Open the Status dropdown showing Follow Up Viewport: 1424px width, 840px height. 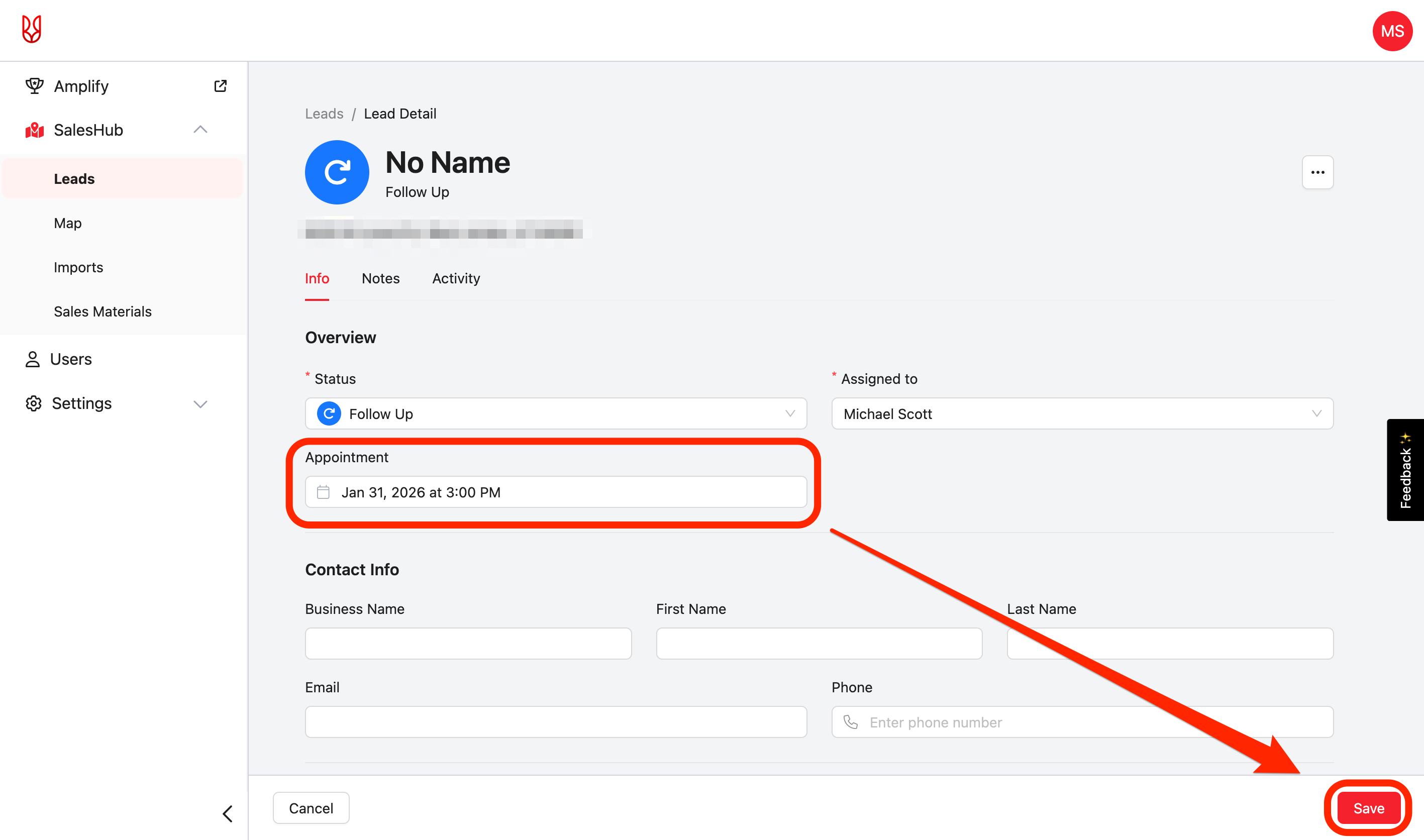555,414
